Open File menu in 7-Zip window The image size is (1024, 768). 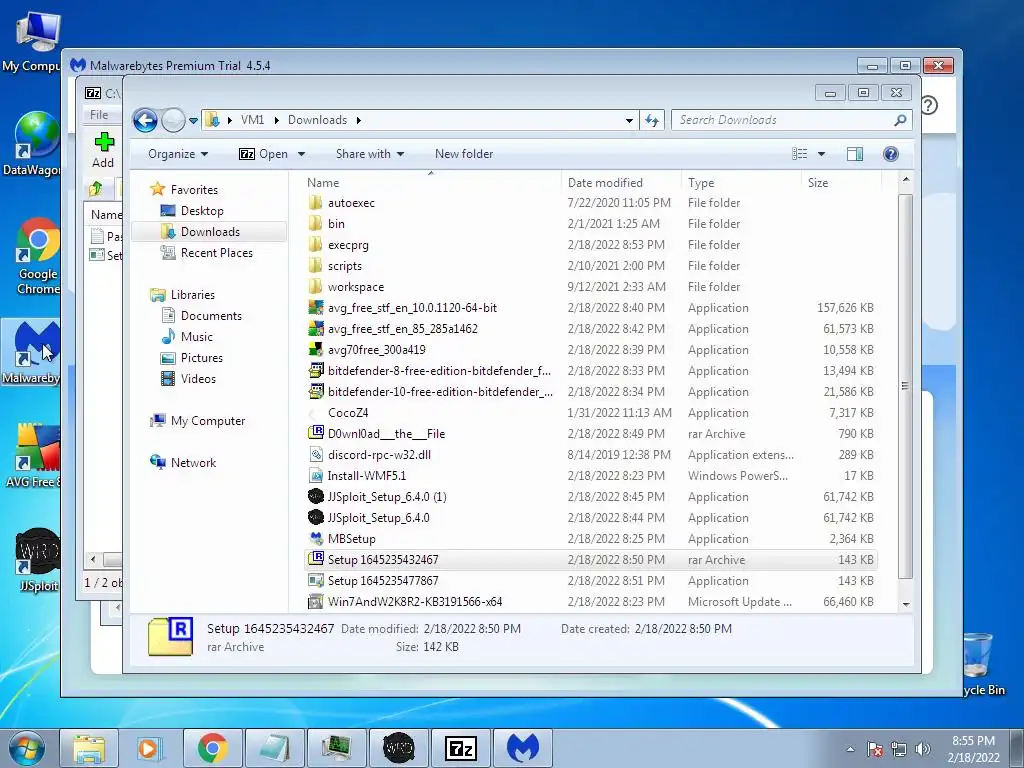99,115
